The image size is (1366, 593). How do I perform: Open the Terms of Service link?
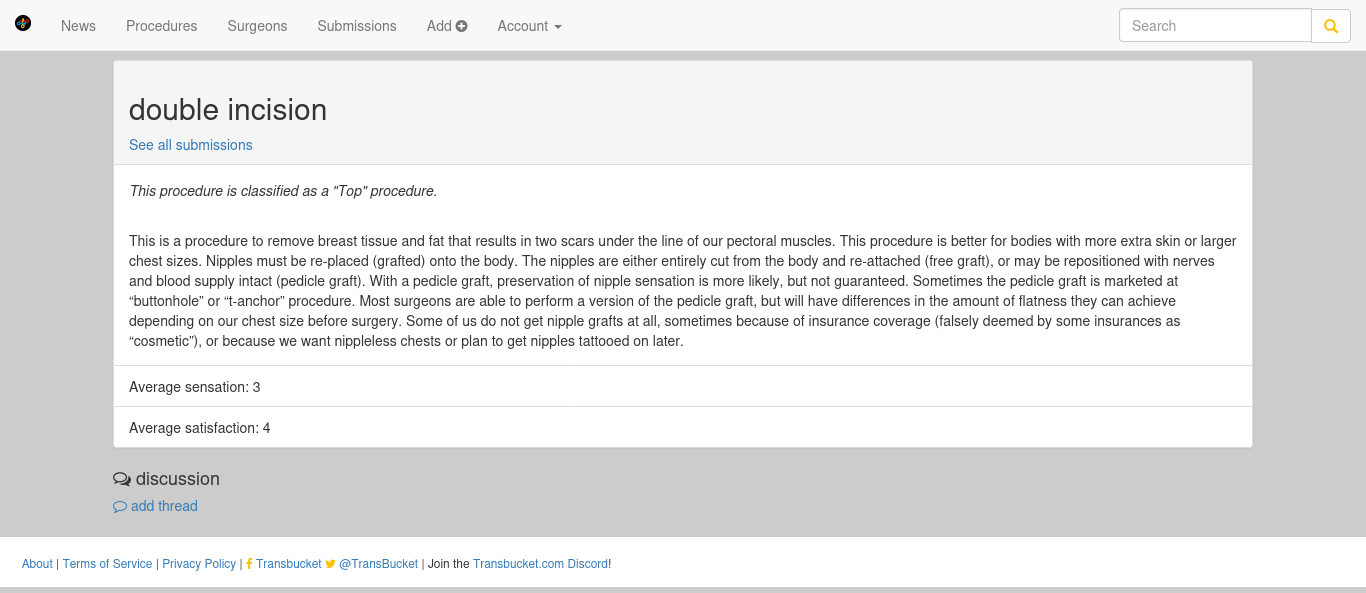click(x=107, y=564)
